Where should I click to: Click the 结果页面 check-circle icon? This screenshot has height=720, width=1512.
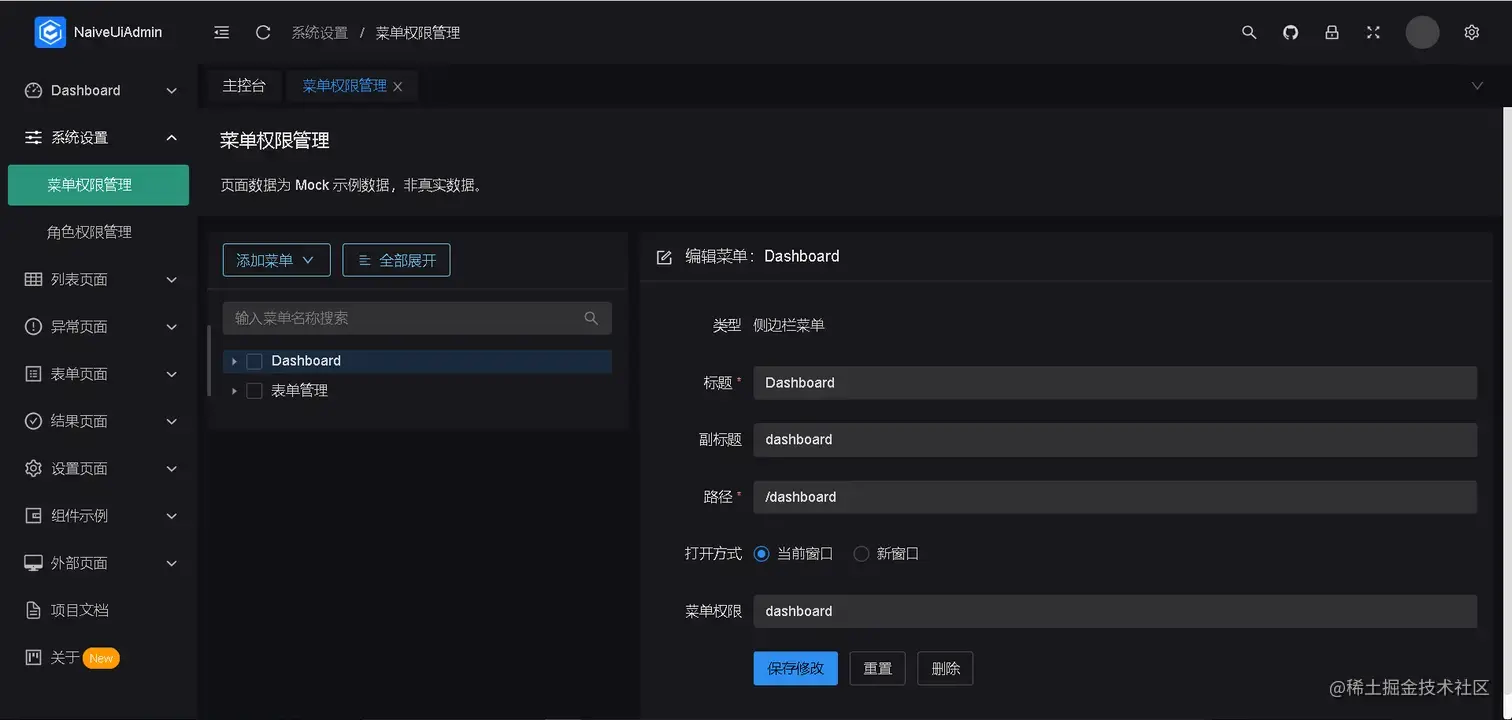pos(33,421)
